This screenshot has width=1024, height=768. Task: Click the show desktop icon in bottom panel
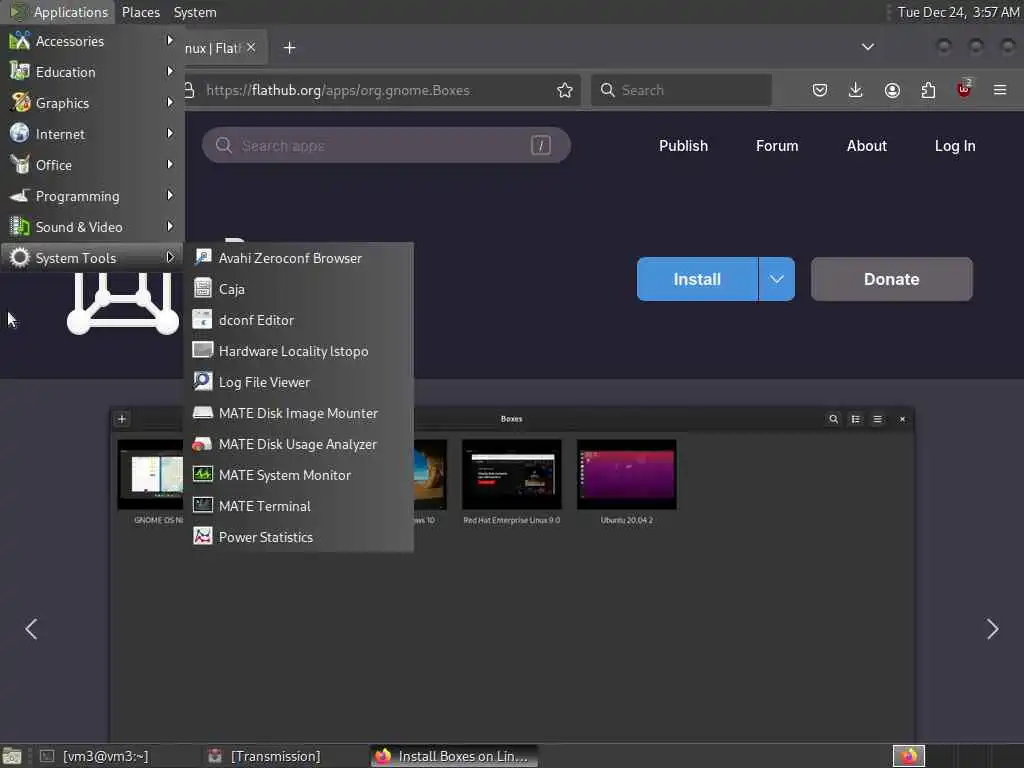[x=12, y=756]
